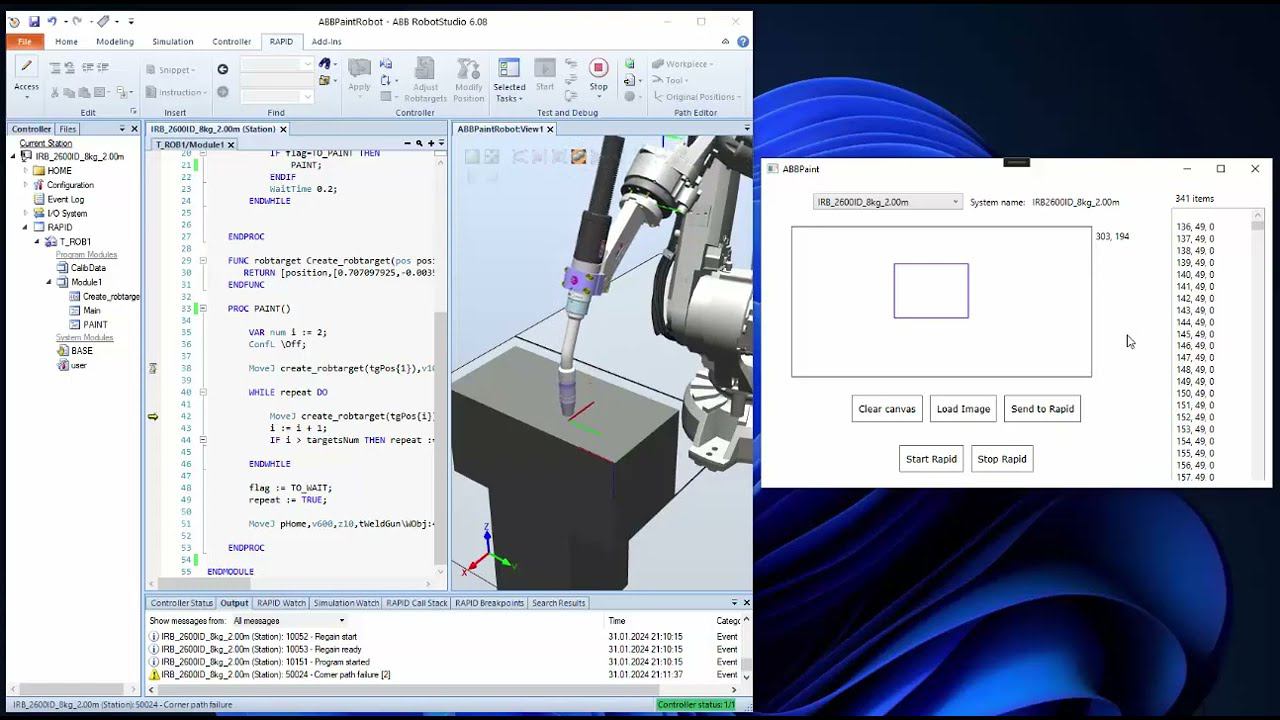This screenshot has height=720, width=1280.
Task: Click the ABBPaint coordinates list scrollbar
Action: click(x=1258, y=347)
